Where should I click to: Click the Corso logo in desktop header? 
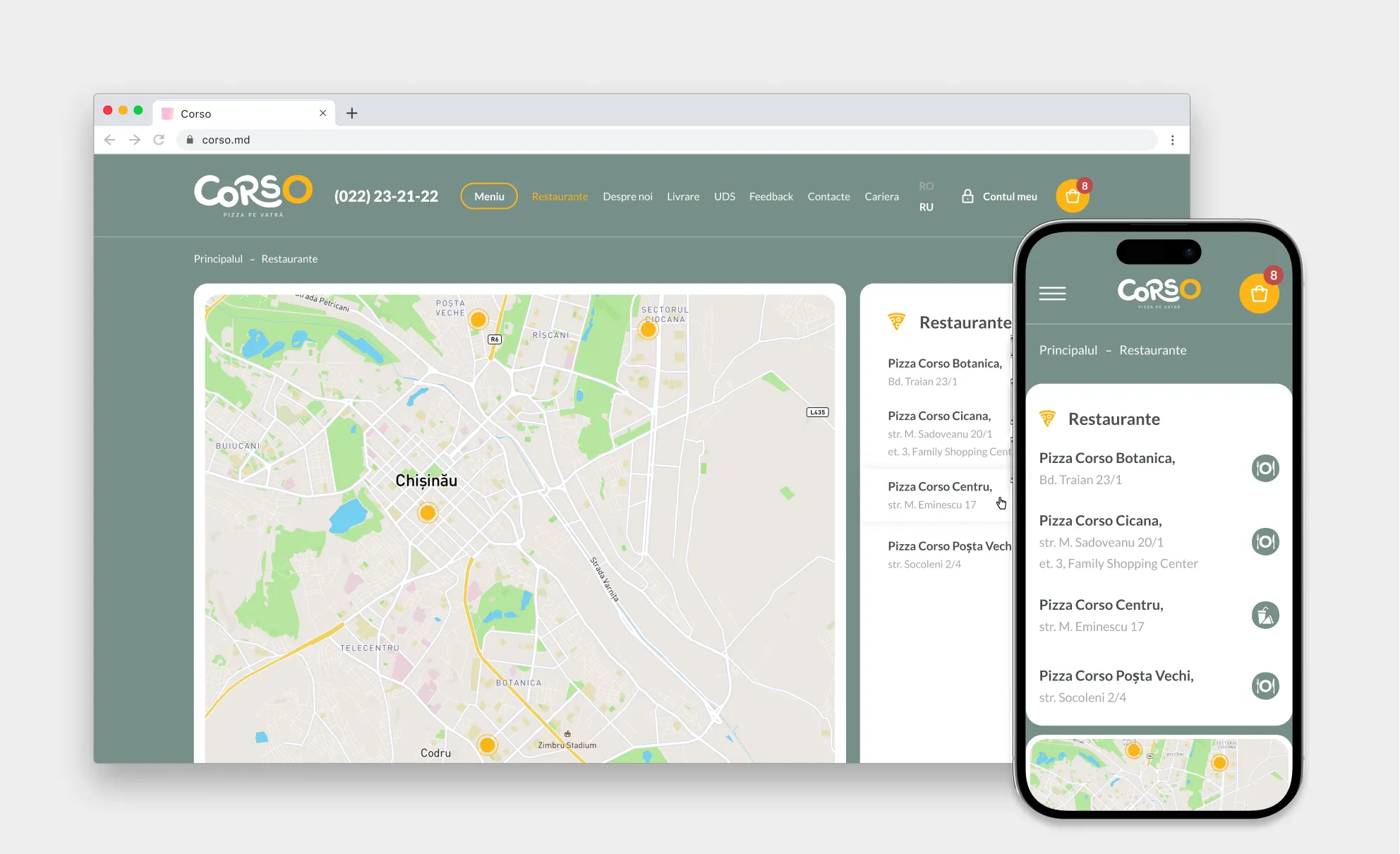[x=253, y=196]
